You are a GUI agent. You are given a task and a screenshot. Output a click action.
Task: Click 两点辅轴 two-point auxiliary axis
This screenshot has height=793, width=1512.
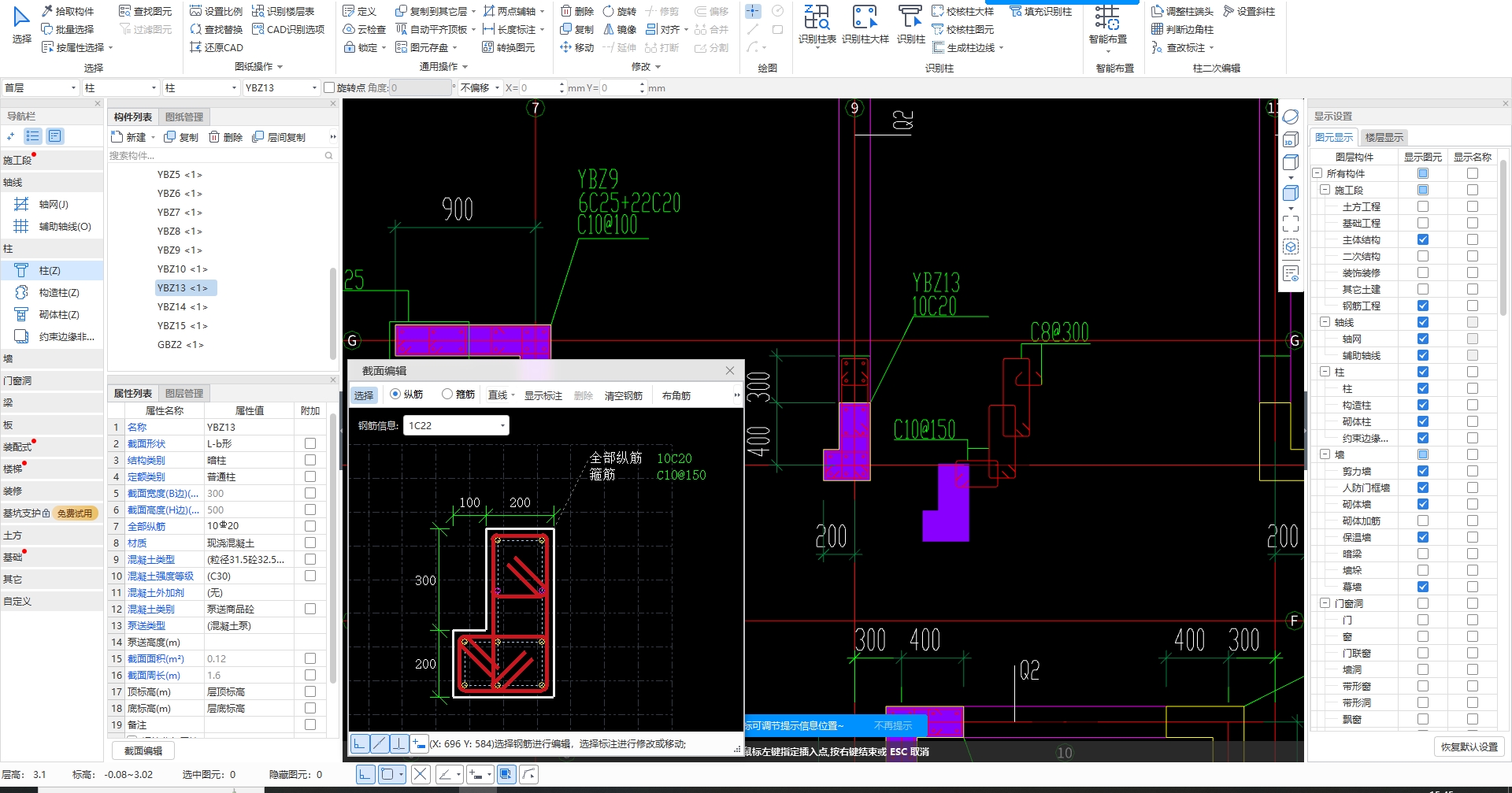tap(510, 11)
